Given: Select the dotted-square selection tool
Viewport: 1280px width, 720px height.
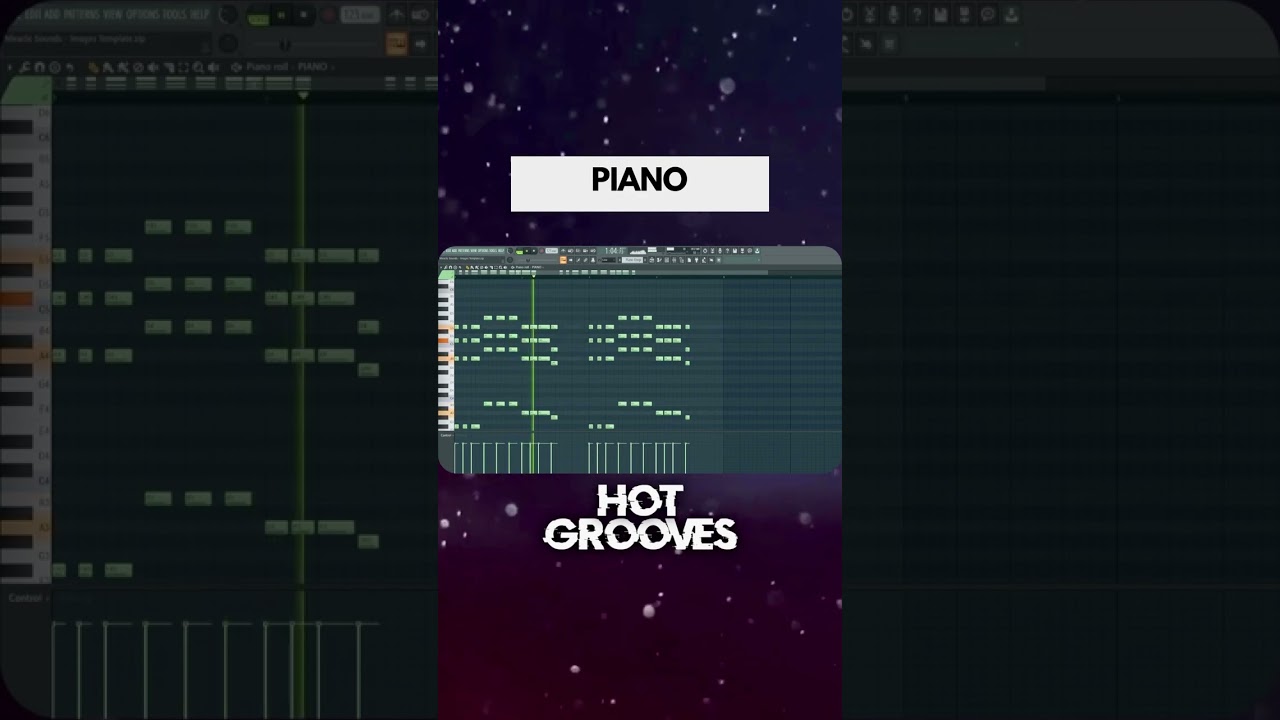Looking at the screenshot, I should pyautogui.click(x=183, y=67).
